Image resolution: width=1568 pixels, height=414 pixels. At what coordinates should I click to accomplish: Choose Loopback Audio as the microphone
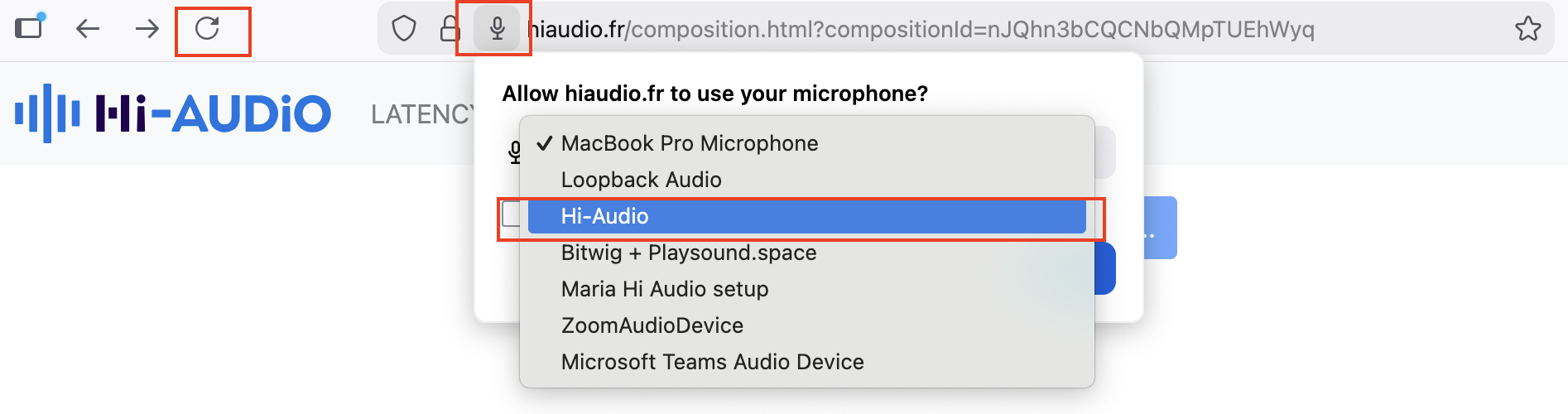point(641,180)
